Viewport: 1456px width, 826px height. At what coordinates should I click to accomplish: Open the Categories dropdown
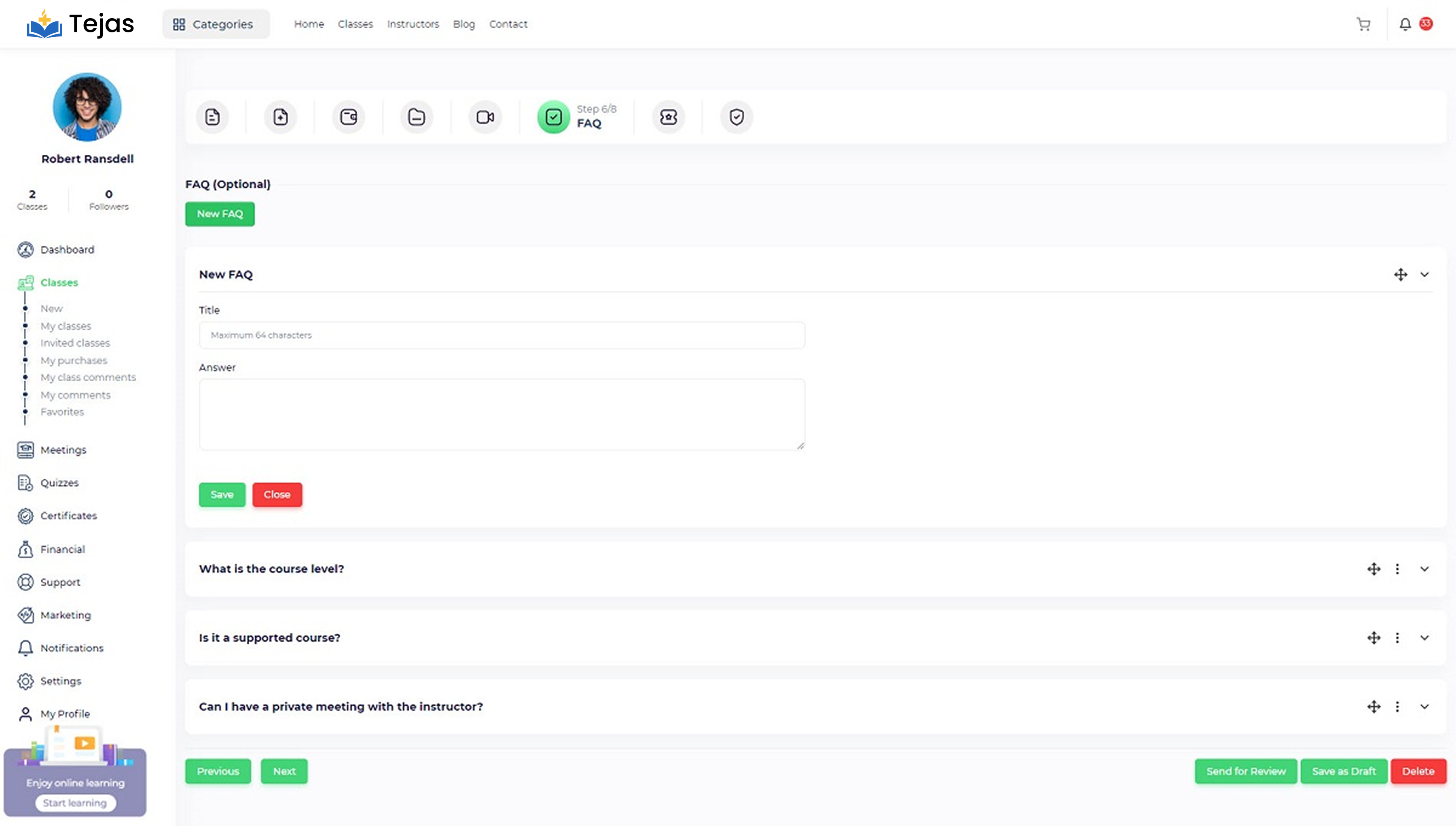216,24
